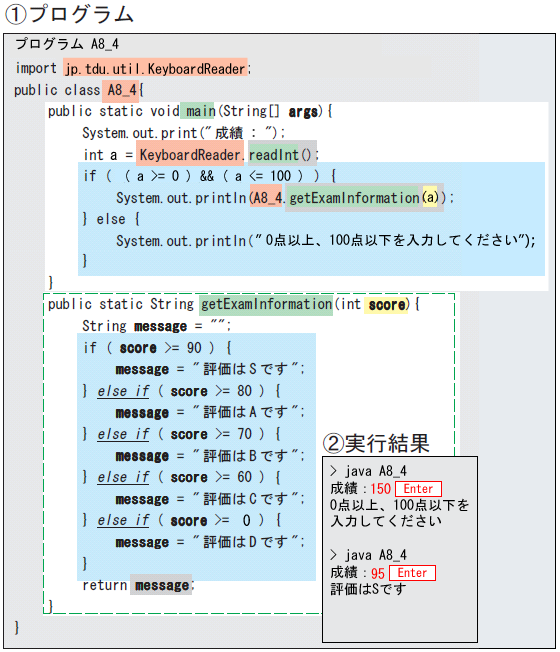Click the 評価はSです output line
This screenshot has height=652, width=560.
pos(368,589)
